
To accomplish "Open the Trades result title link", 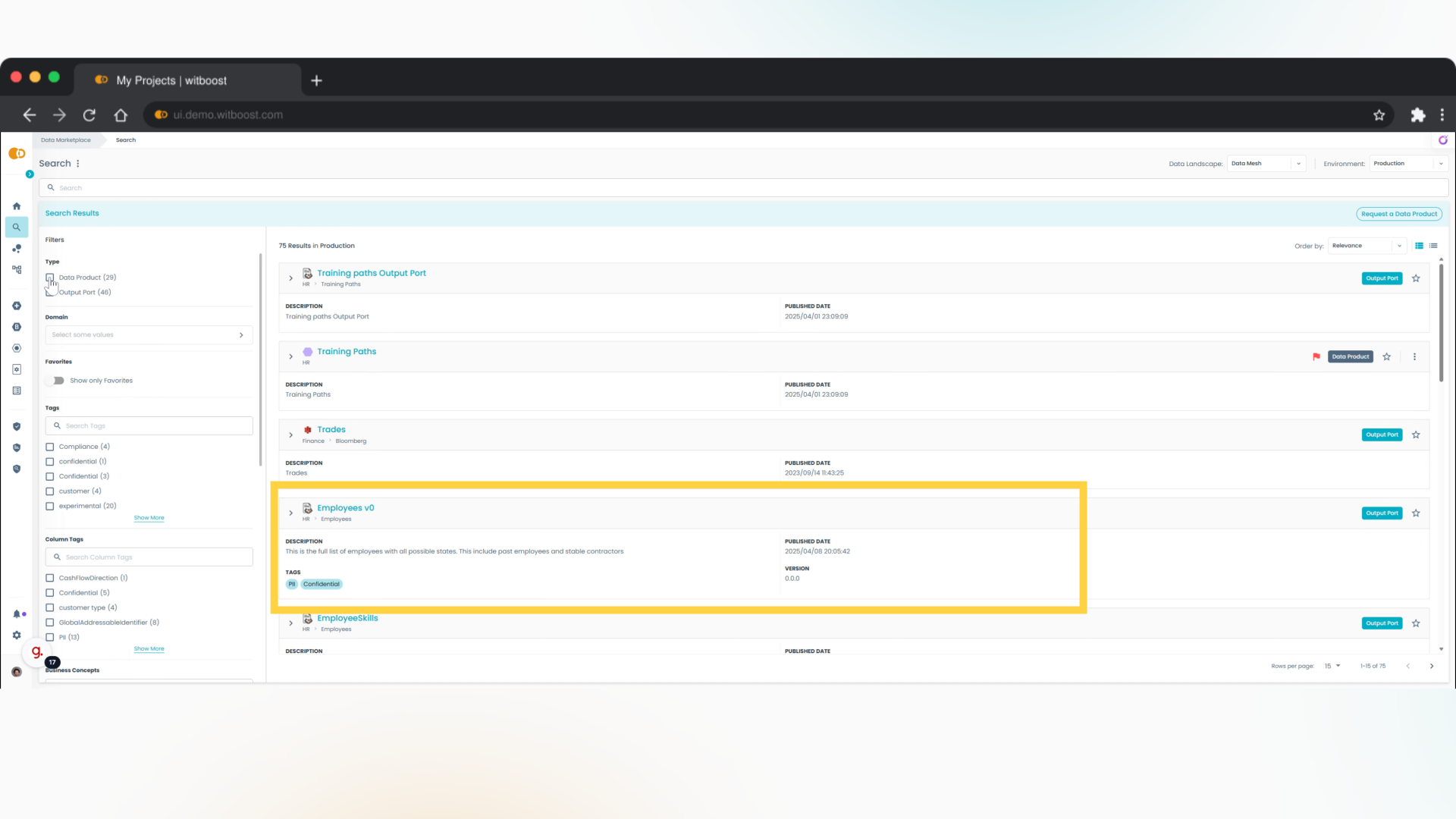I will (331, 430).
